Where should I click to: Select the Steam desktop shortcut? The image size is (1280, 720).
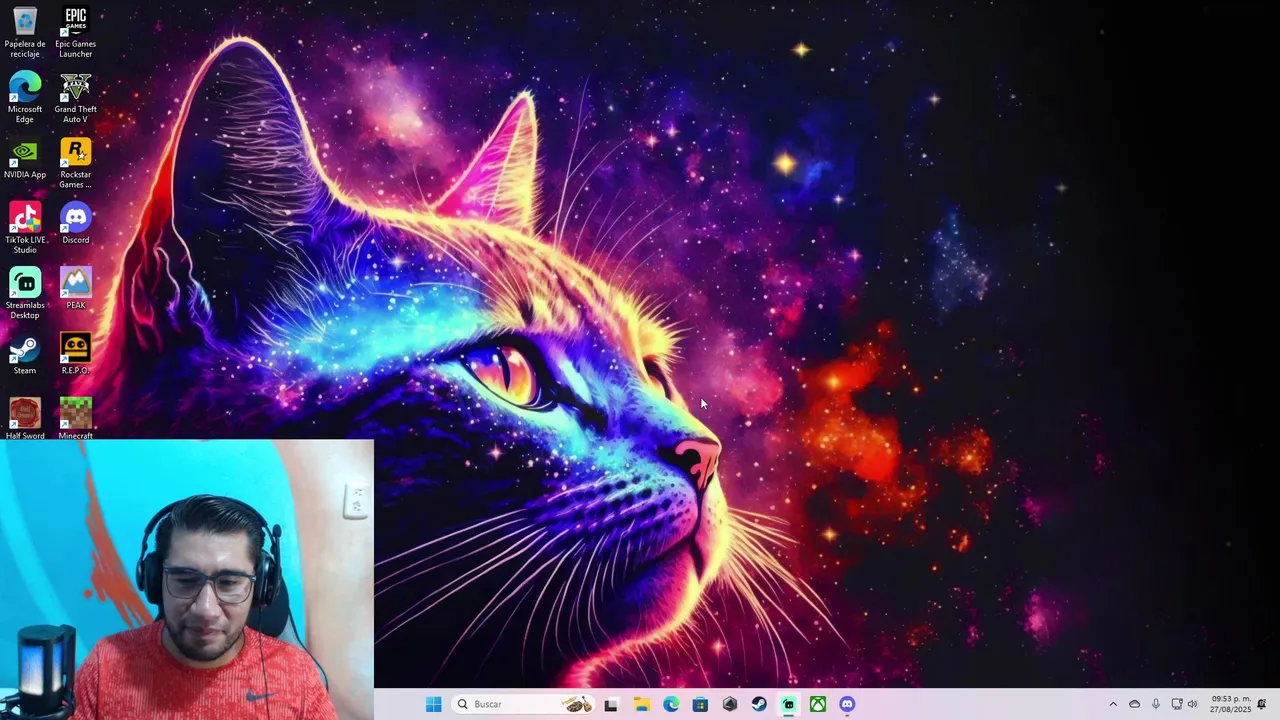25,355
